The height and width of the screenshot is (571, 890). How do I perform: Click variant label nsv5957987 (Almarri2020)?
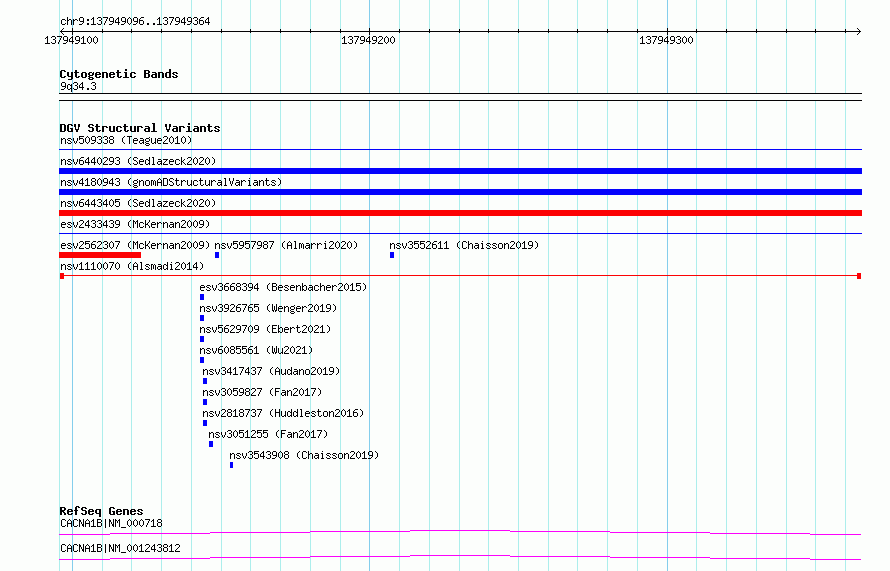click(x=286, y=245)
